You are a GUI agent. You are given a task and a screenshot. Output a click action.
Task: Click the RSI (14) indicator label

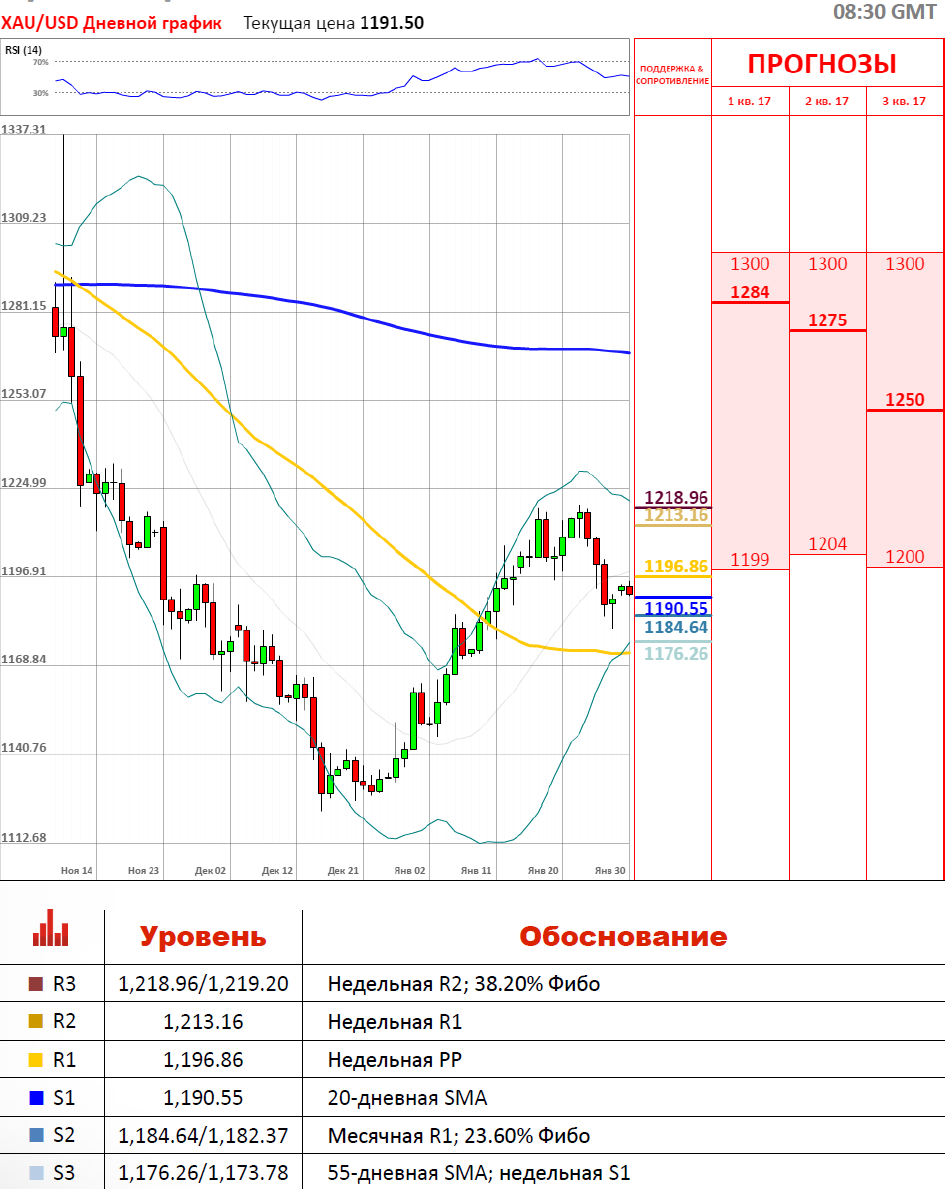(x=23, y=50)
